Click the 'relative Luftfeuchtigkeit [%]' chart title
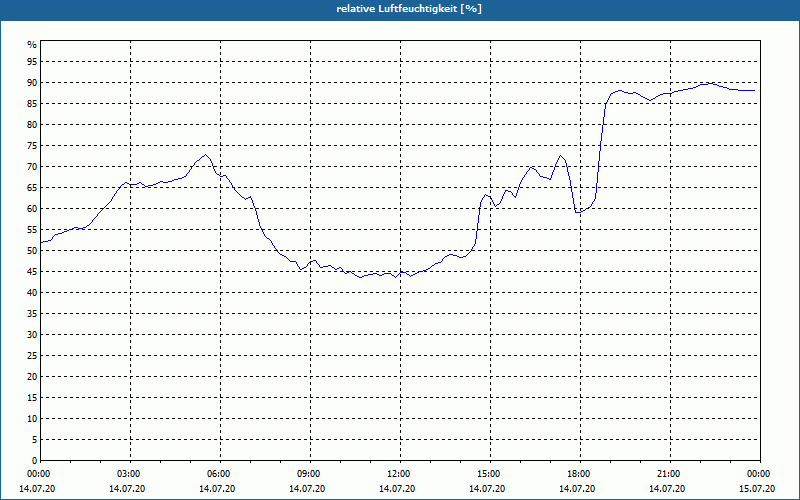800x500 pixels. [409, 9]
